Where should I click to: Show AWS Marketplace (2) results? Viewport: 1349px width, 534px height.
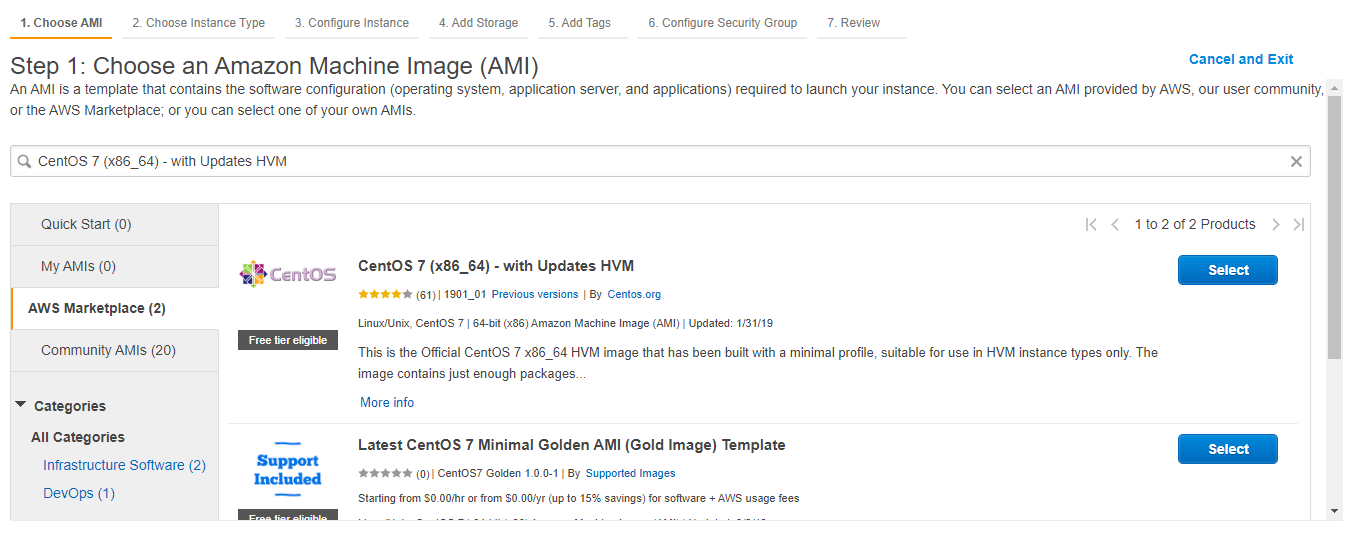click(x=115, y=308)
